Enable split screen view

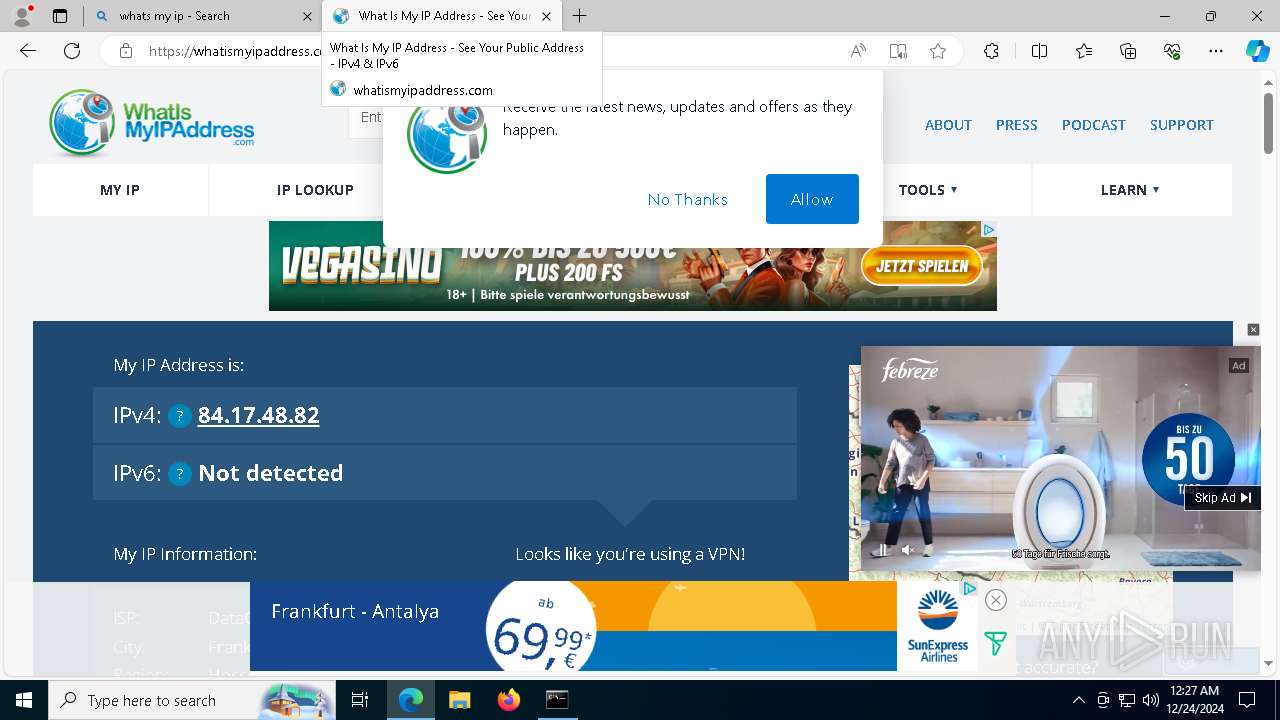(x=1039, y=51)
